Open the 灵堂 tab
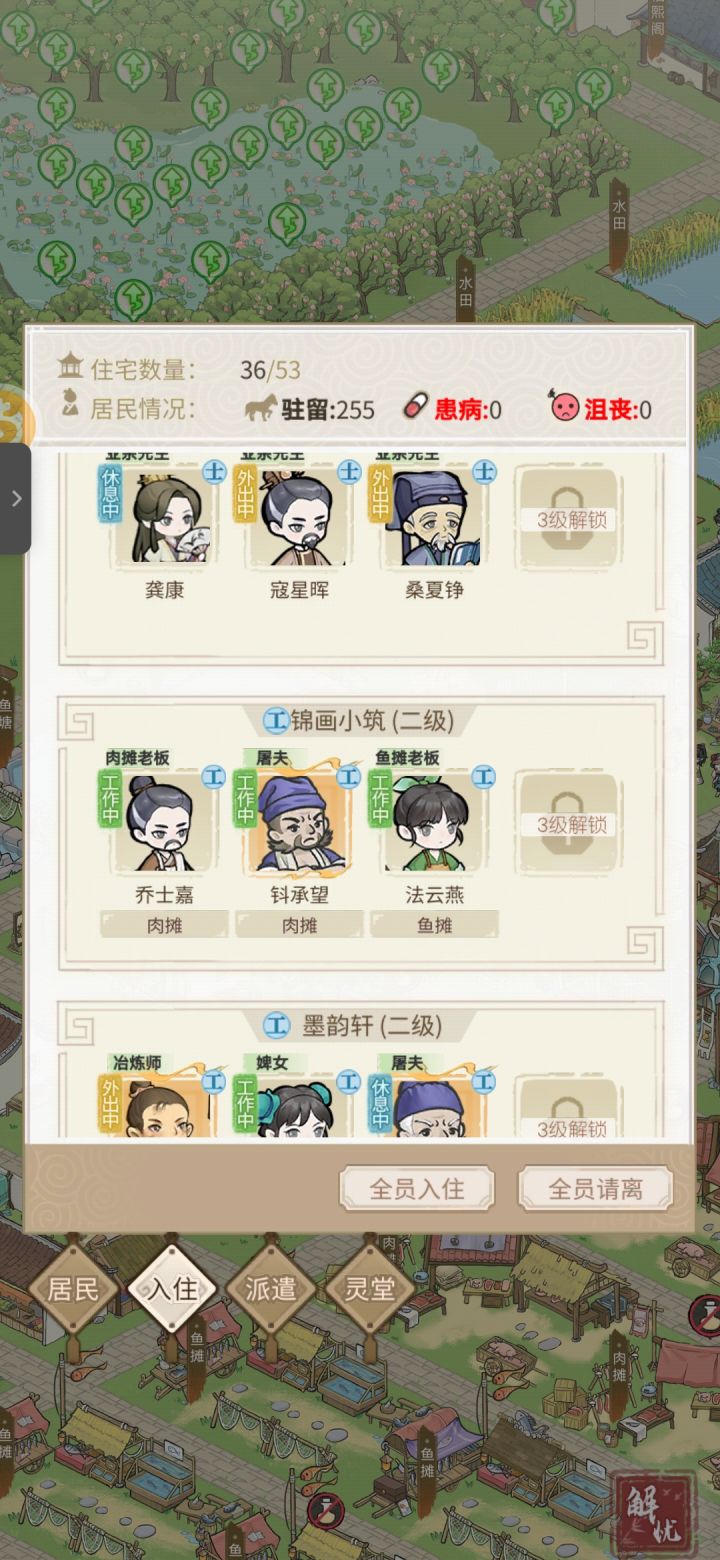Viewport: 720px width, 1560px height. (369, 1288)
